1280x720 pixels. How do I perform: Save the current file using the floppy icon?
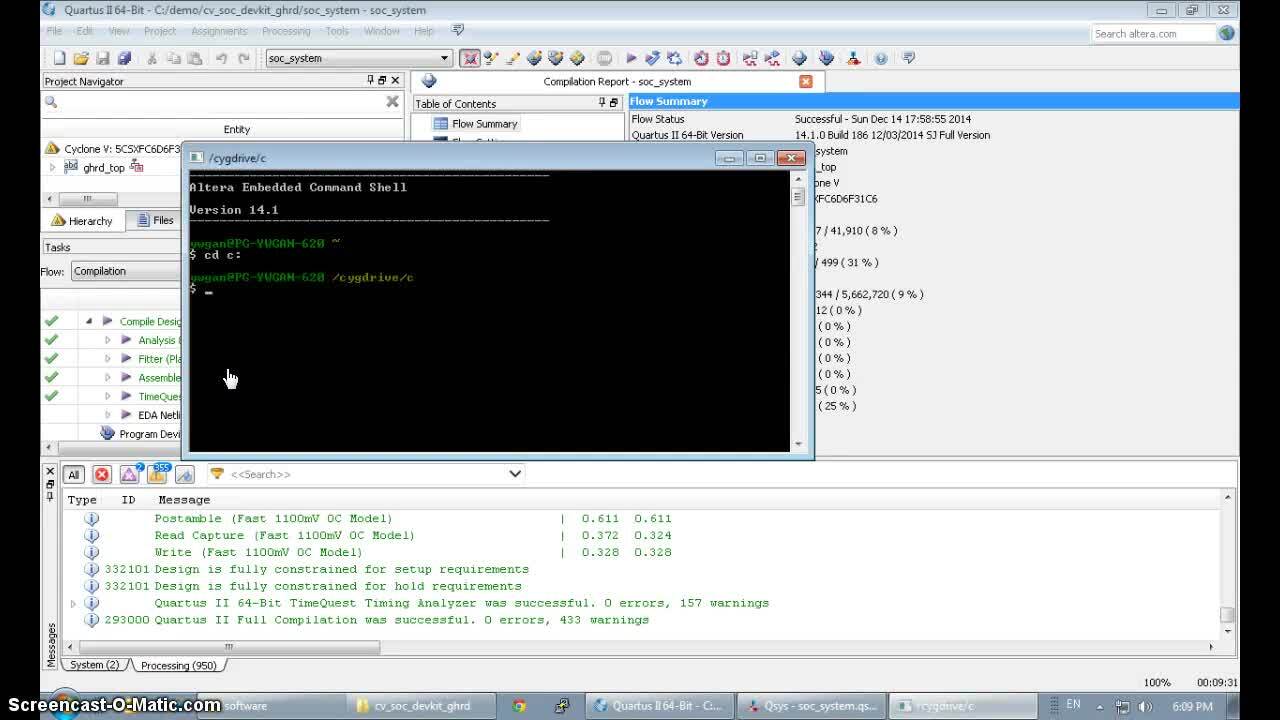coord(103,58)
